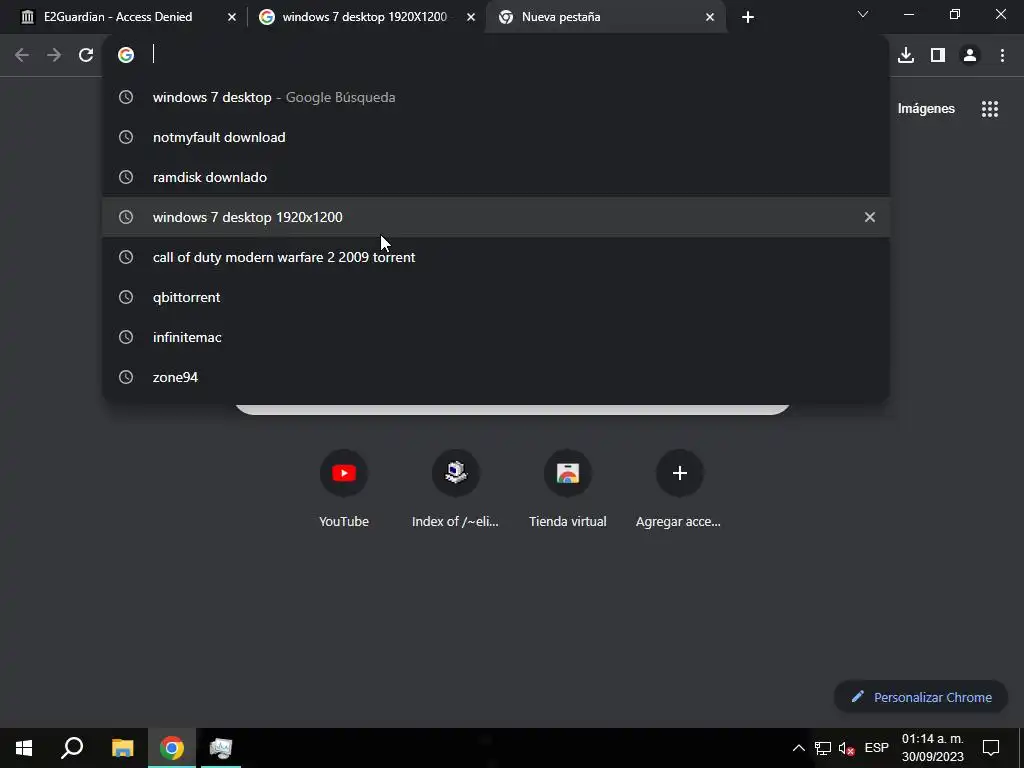Click Chrome icon in taskbar

click(172, 748)
